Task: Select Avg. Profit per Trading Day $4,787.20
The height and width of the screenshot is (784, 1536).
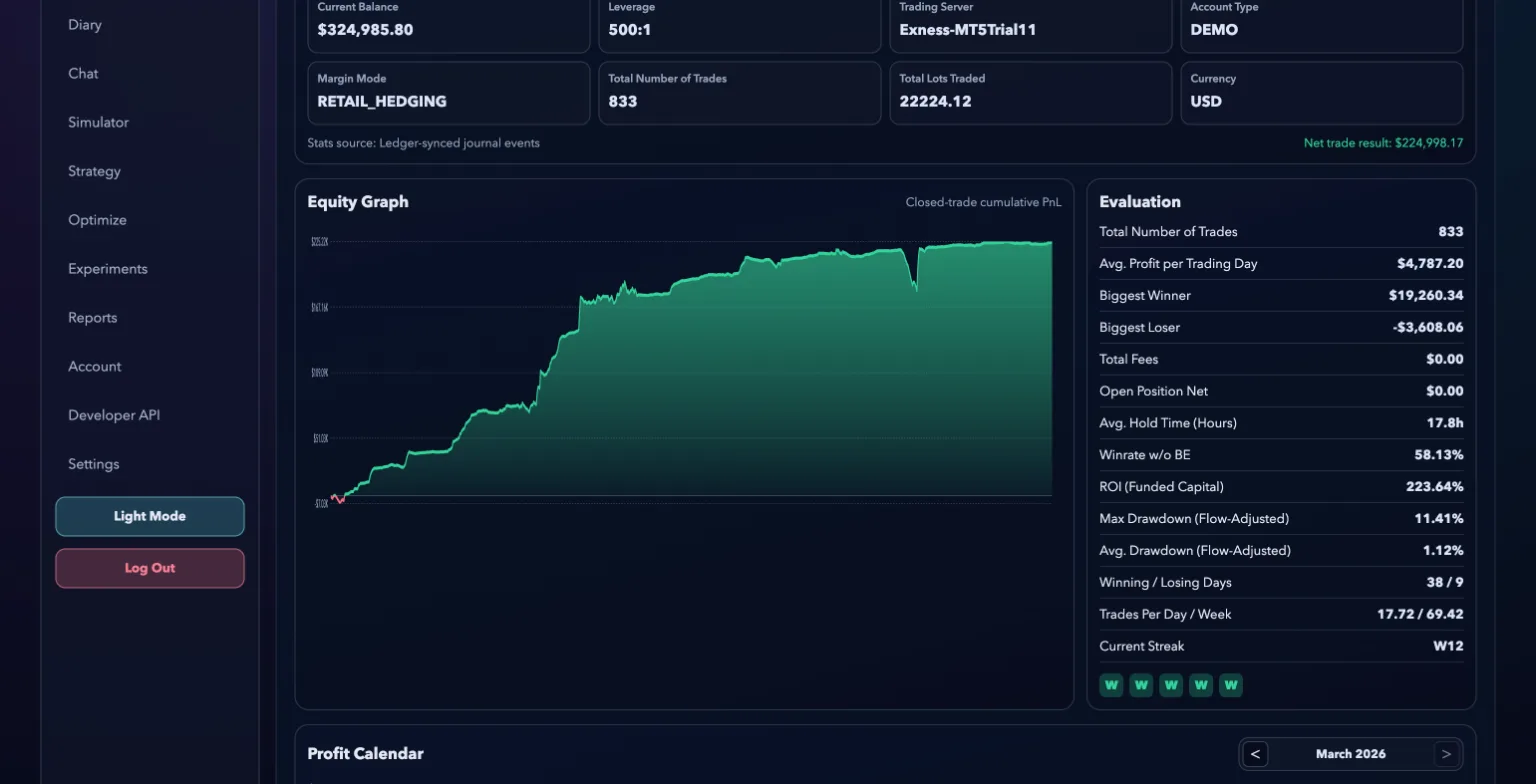Action: tap(1430, 264)
